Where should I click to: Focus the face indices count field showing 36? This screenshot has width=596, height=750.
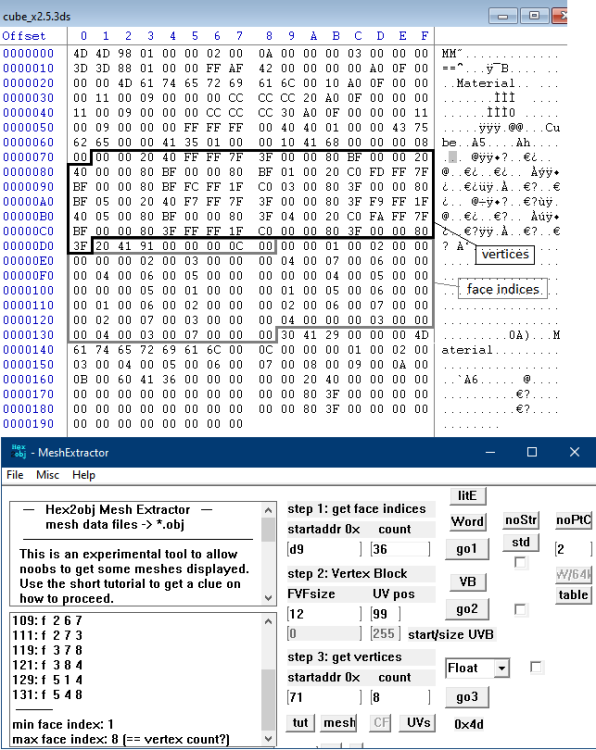click(x=400, y=549)
